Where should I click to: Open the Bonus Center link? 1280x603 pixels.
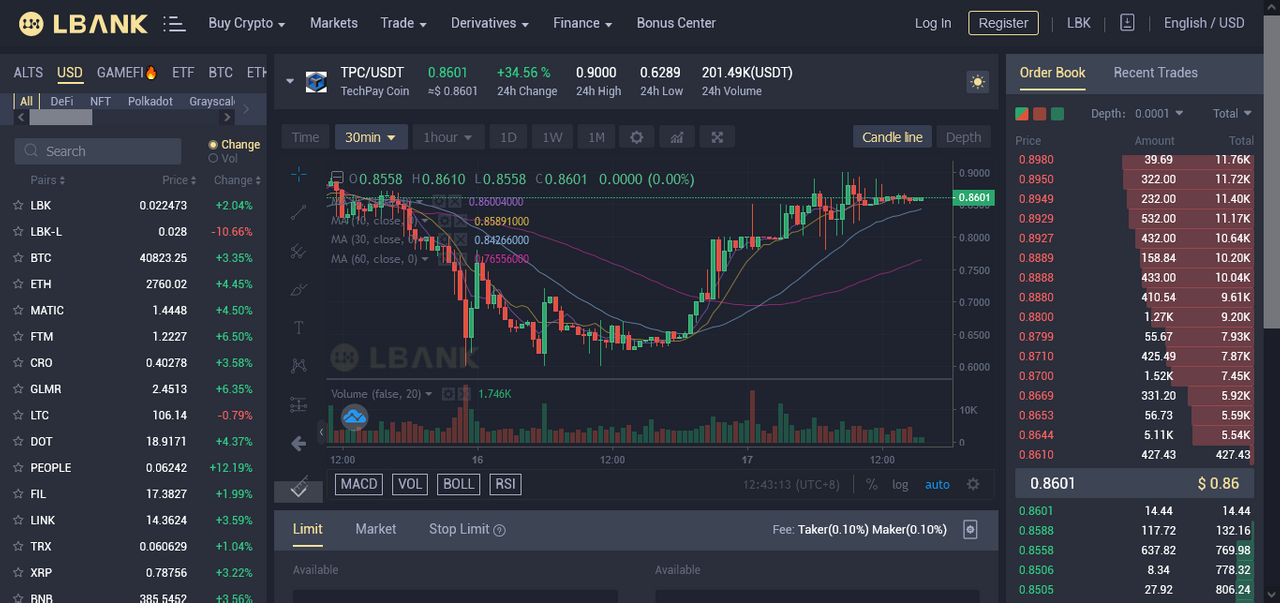click(x=676, y=23)
